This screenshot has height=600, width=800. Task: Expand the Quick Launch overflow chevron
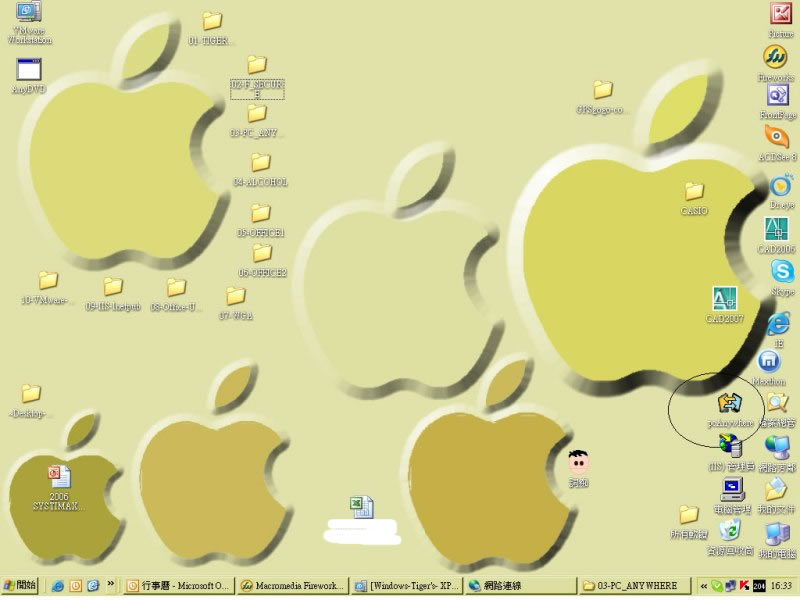[110, 585]
